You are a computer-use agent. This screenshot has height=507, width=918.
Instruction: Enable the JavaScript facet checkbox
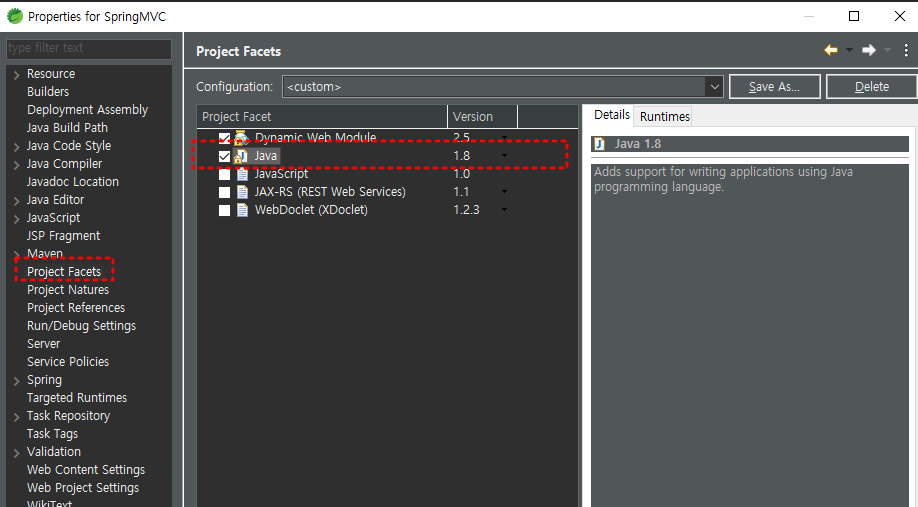(224, 174)
